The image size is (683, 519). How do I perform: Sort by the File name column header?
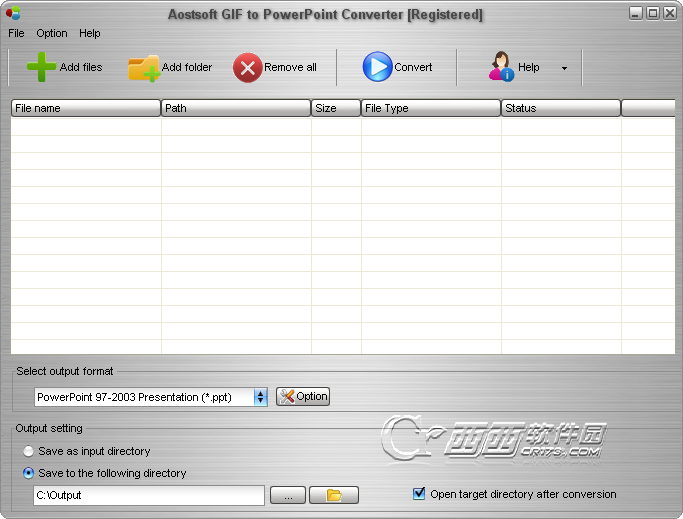pos(86,108)
